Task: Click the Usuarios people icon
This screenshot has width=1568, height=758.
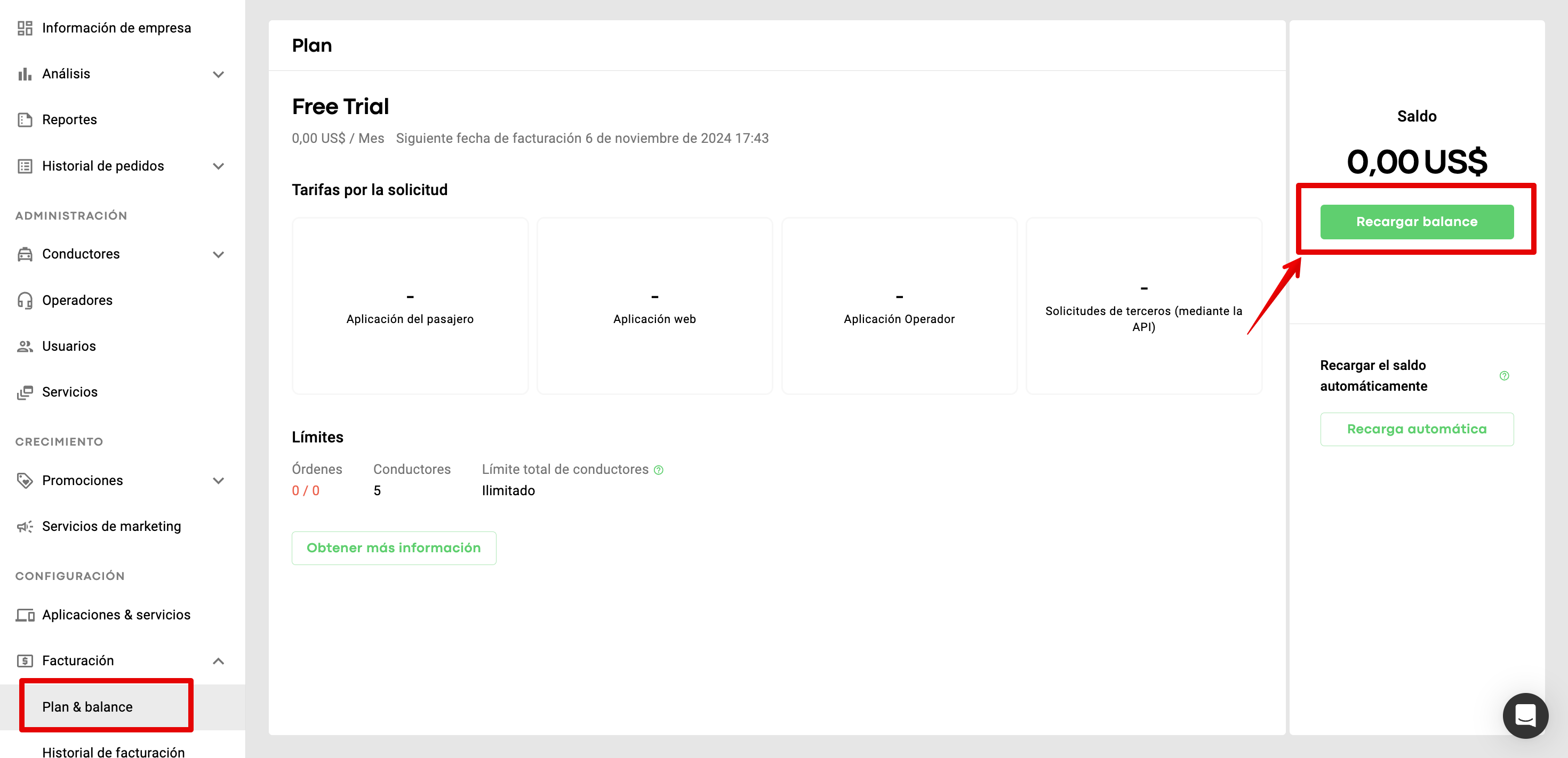Action: 25,346
